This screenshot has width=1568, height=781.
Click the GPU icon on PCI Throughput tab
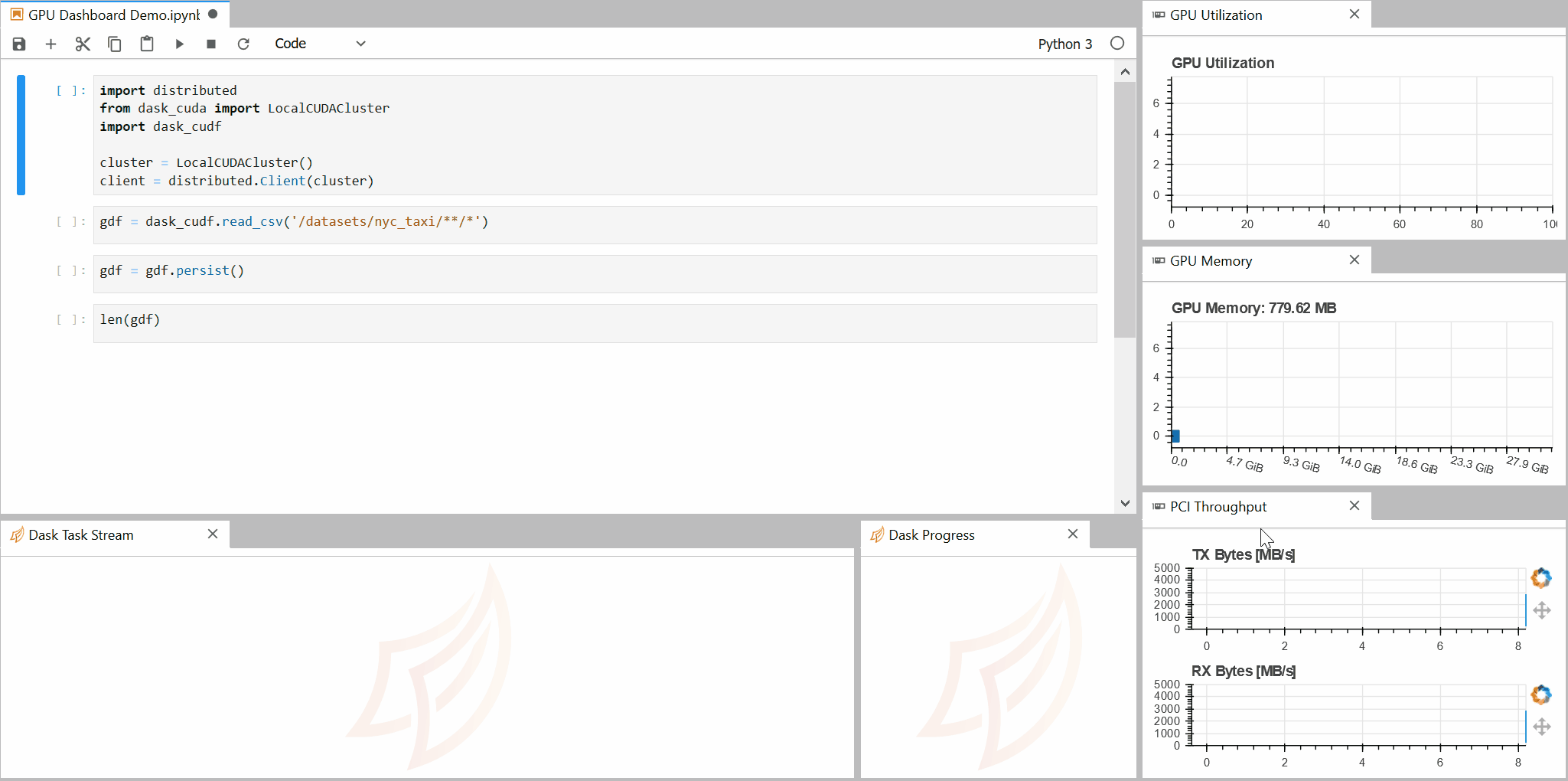click(1159, 507)
